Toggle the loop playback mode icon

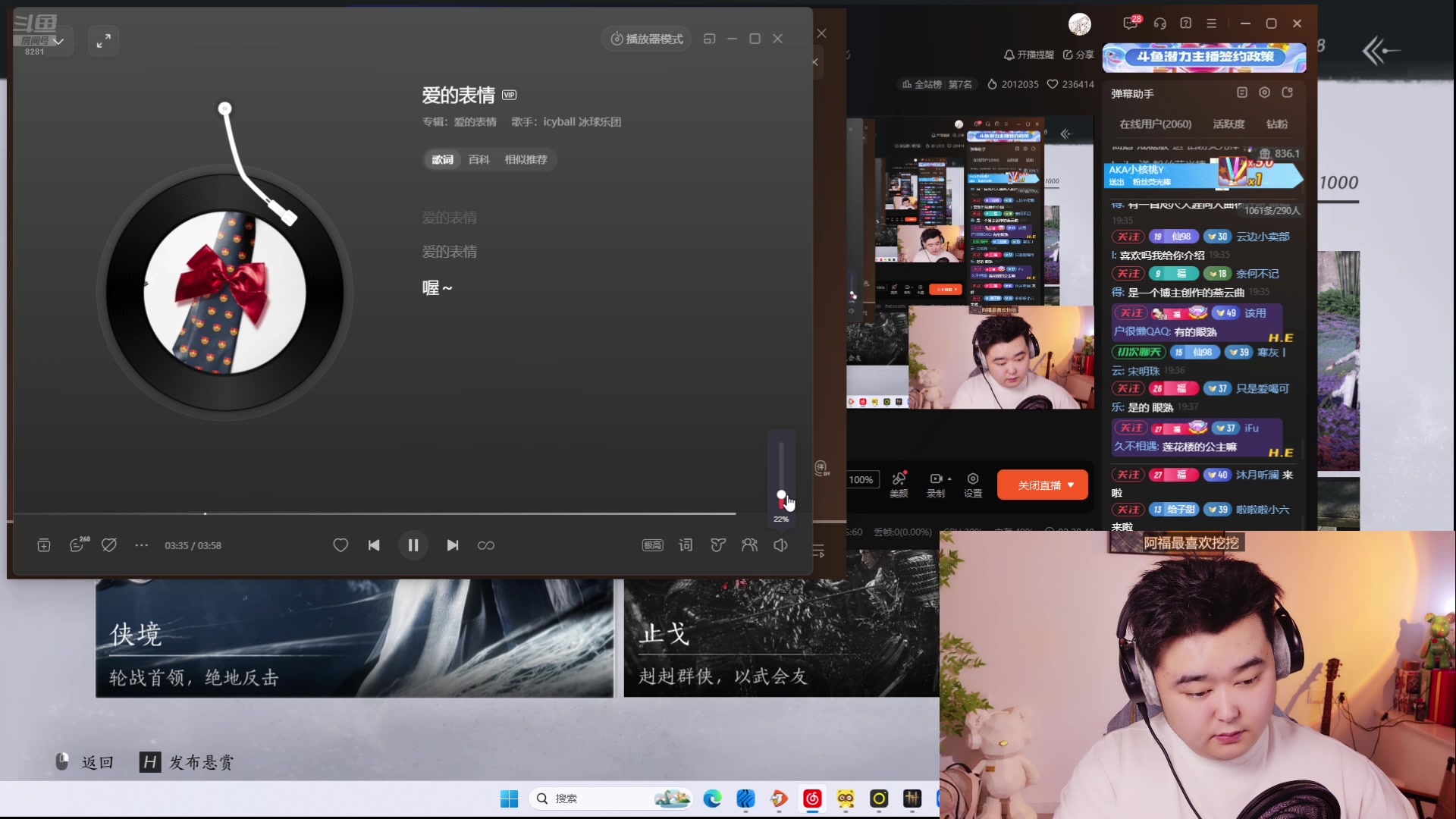[x=486, y=545]
